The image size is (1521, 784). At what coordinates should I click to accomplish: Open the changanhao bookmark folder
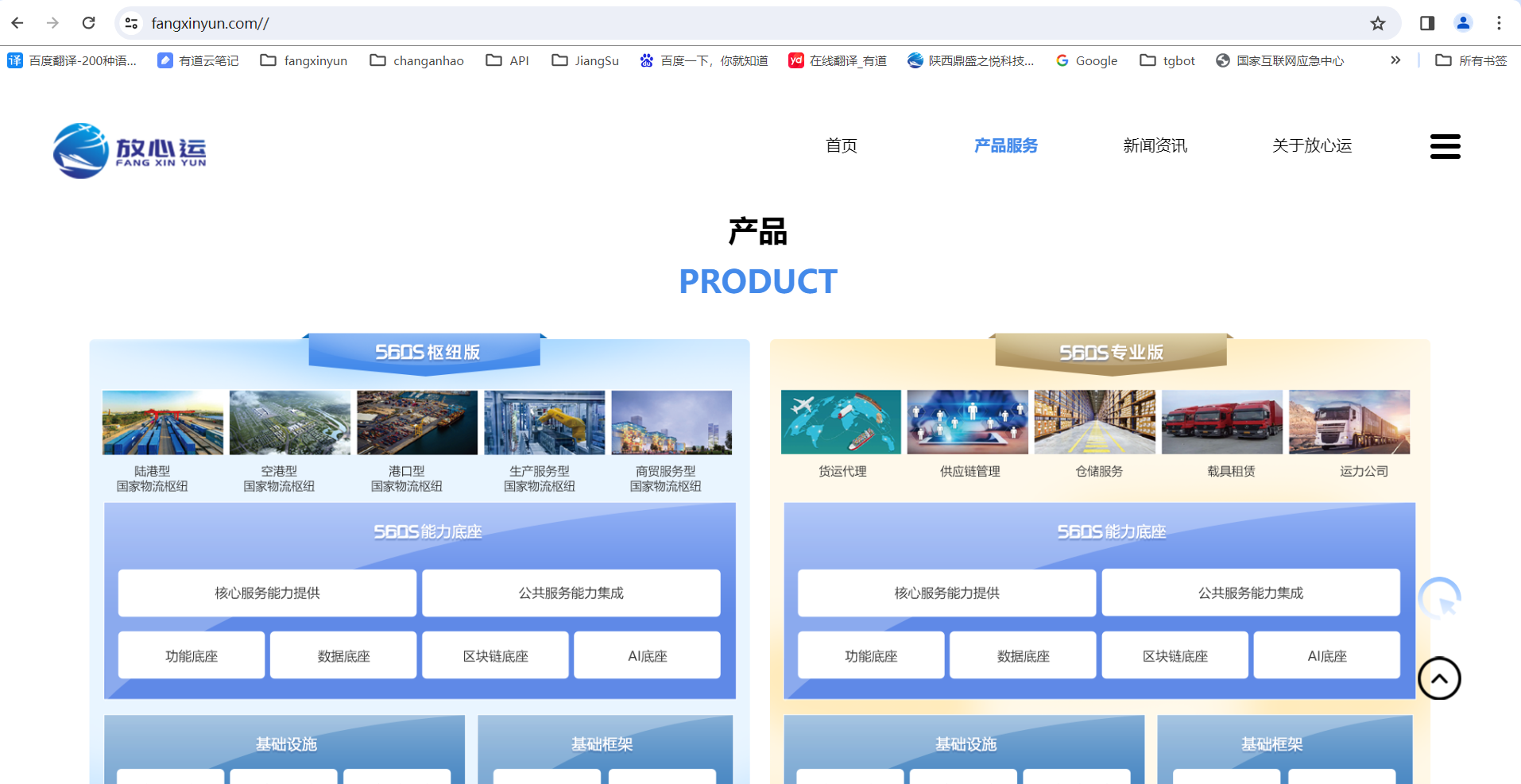[x=416, y=60]
